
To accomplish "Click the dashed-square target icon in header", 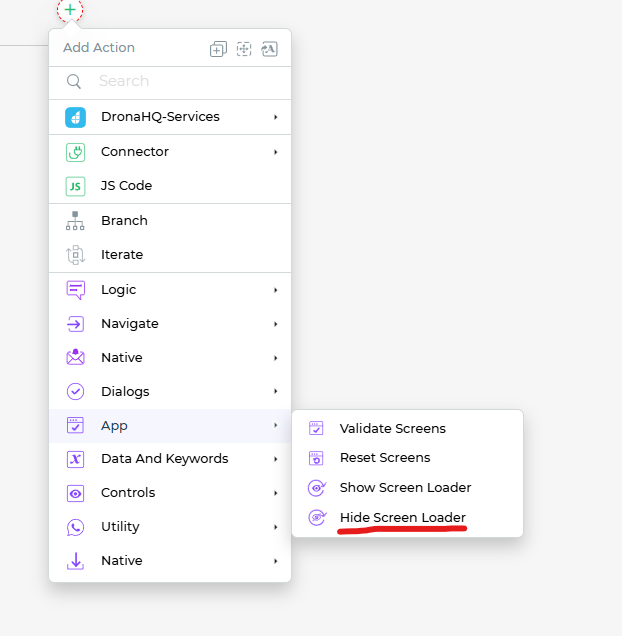I will pyautogui.click(x=244, y=49).
